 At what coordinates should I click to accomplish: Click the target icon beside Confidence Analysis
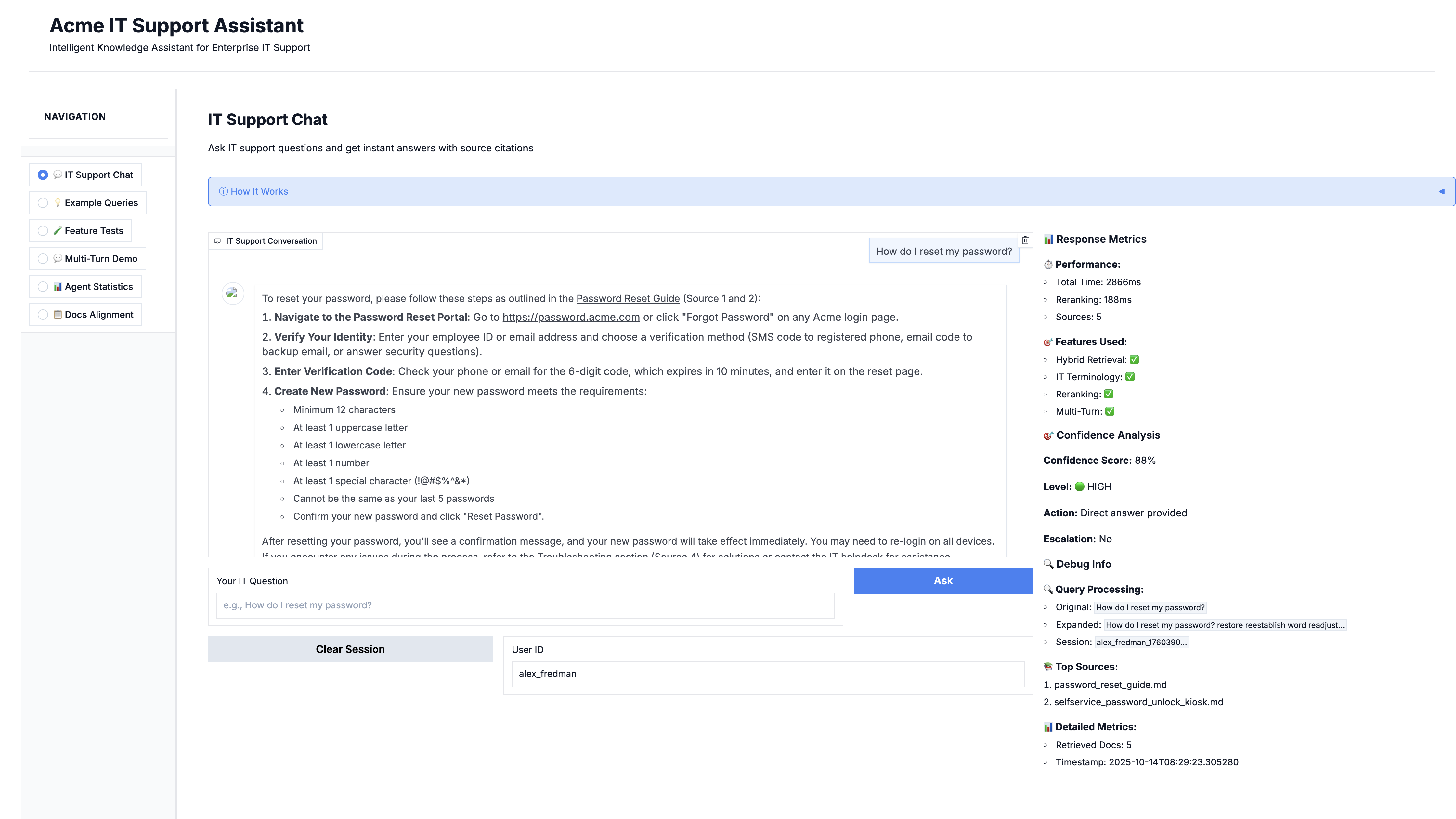pyautogui.click(x=1048, y=435)
